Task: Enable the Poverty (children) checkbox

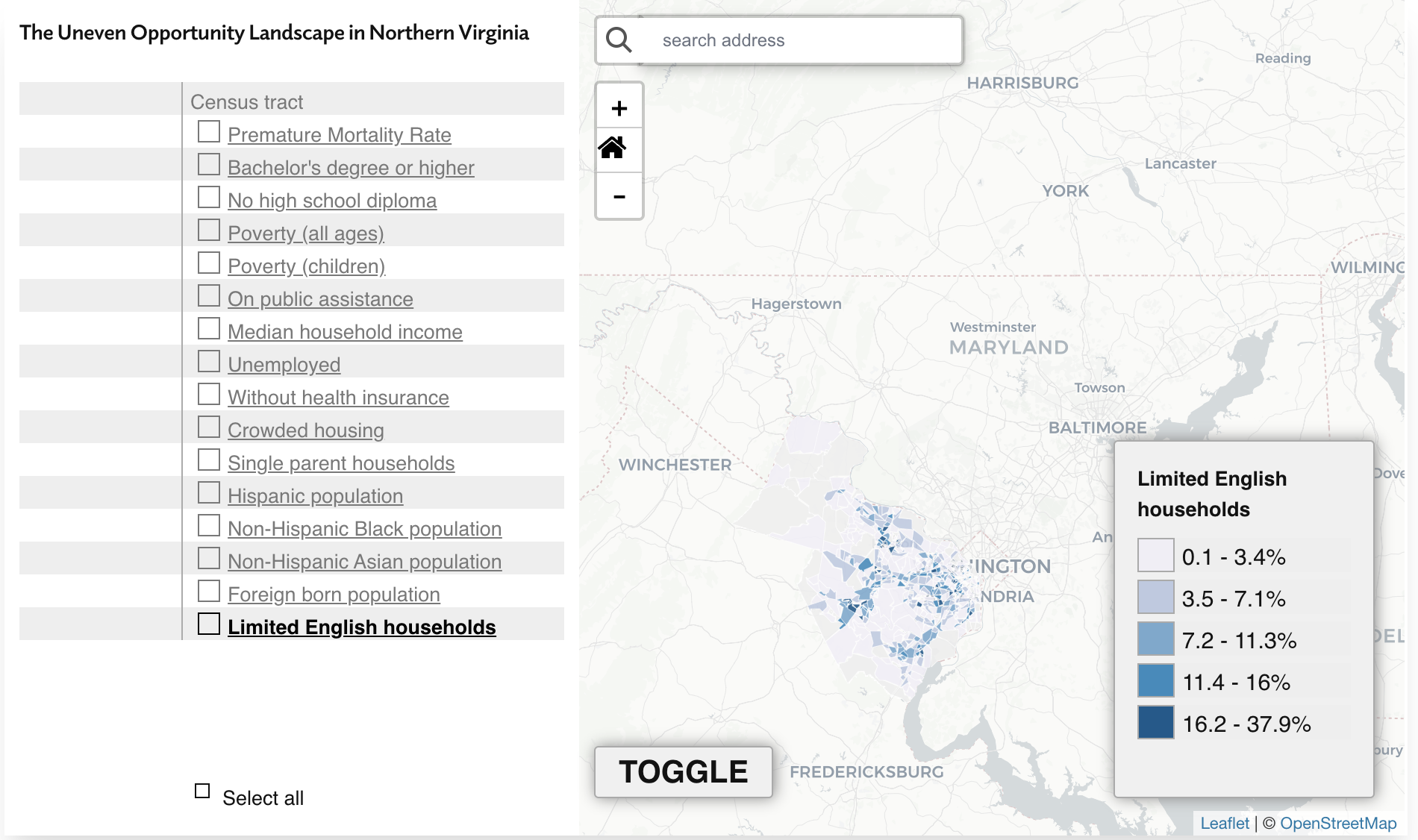Action: (x=209, y=263)
